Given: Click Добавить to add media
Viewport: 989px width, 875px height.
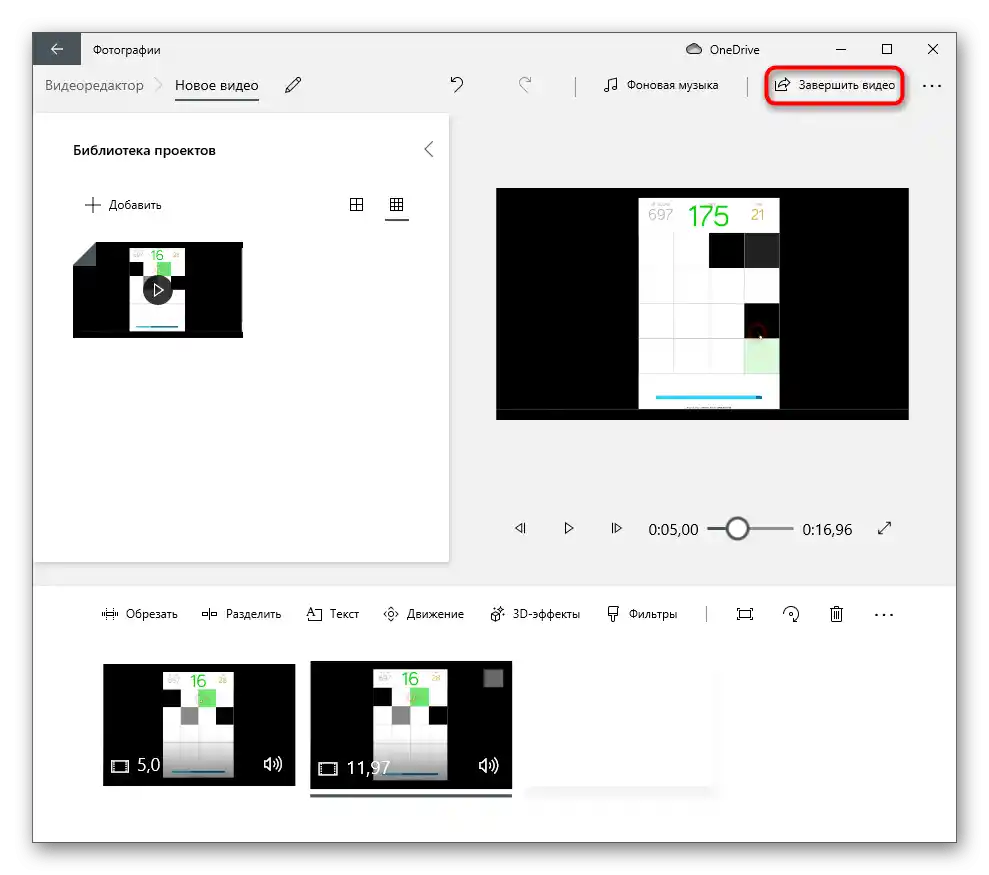Looking at the screenshot, I should point(123,205).
